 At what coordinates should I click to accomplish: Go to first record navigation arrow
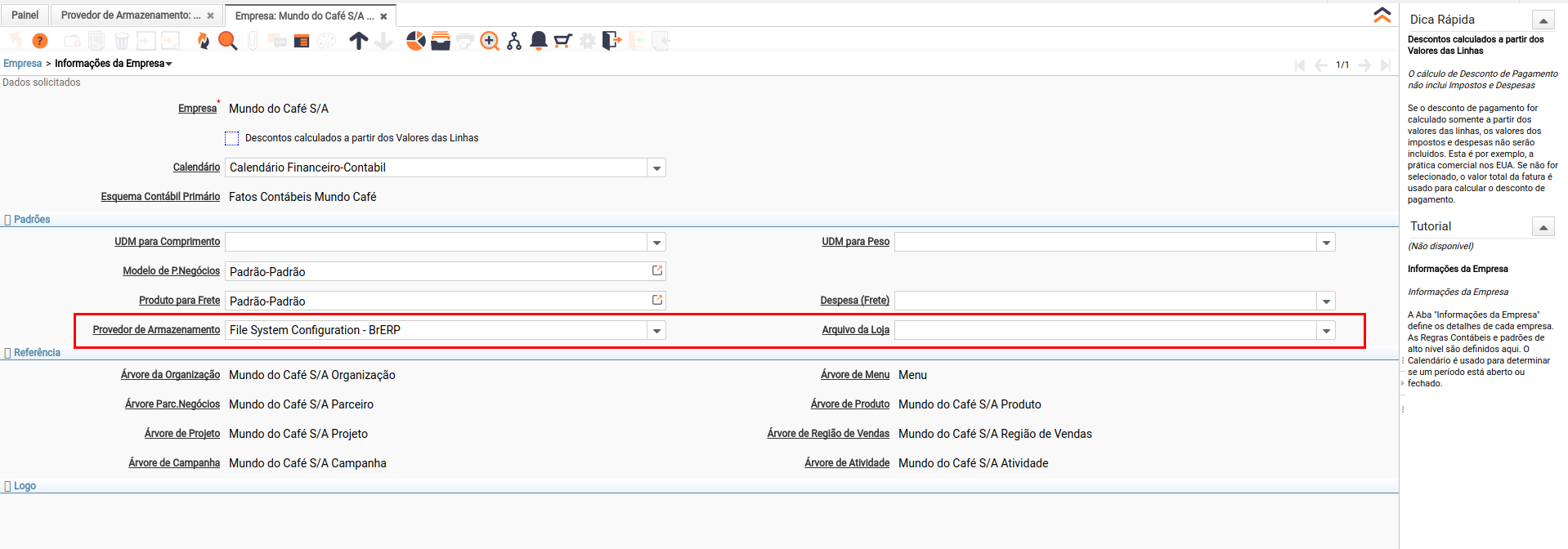(x=1300, y=65)
